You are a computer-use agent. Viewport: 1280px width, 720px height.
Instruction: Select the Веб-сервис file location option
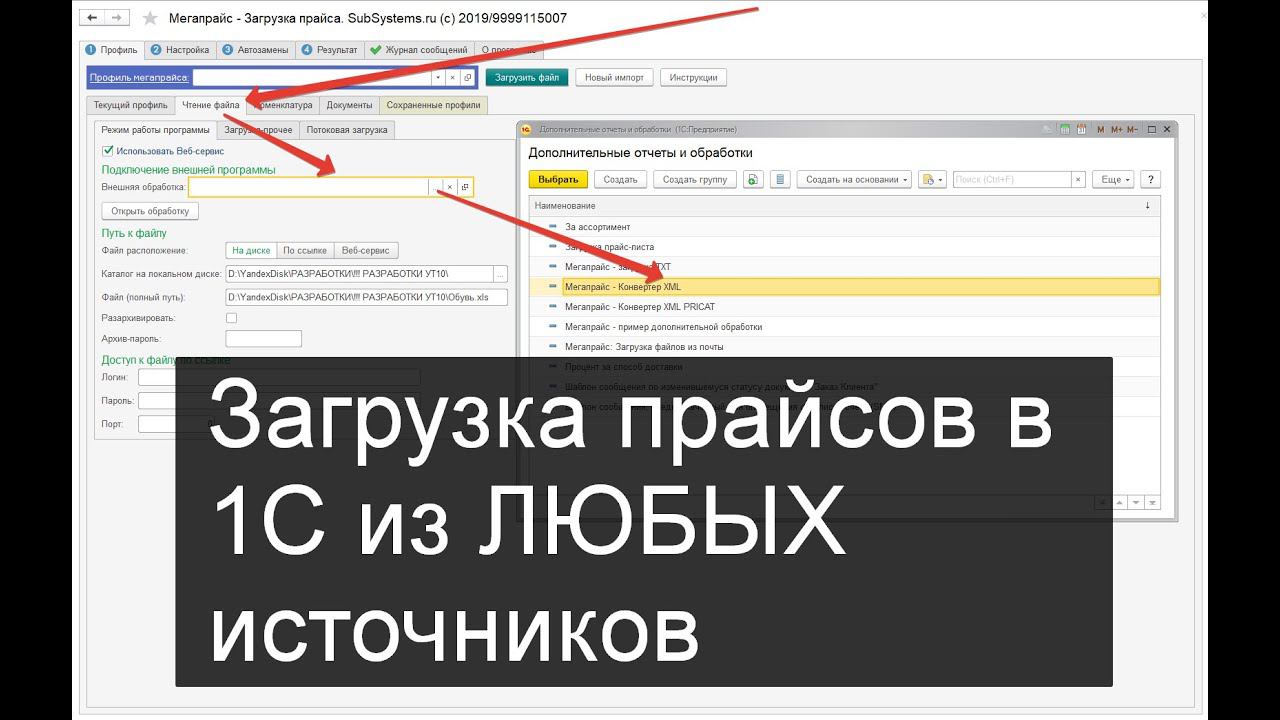366,250
